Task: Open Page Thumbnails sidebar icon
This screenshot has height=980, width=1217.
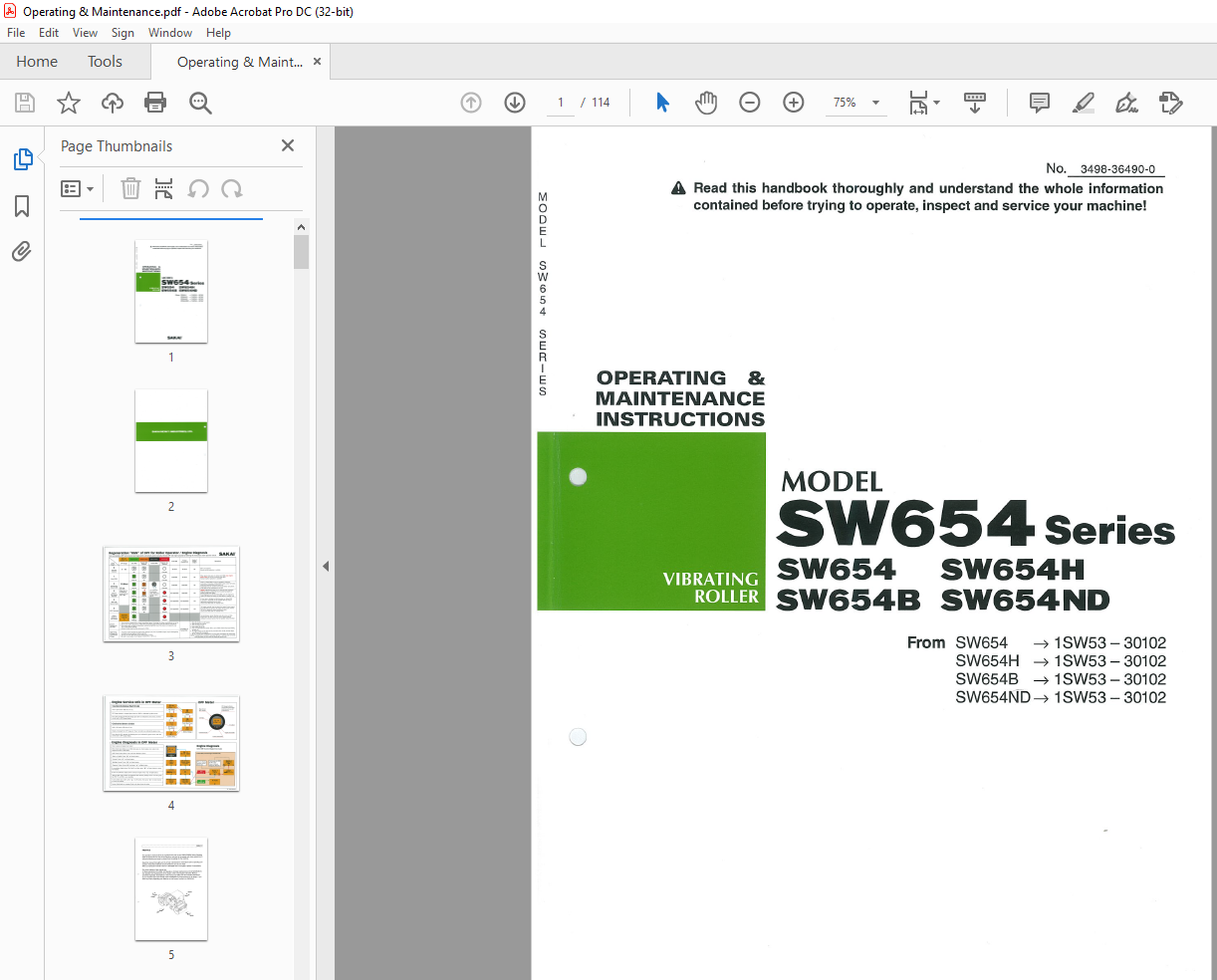Action: click(22, 159)
